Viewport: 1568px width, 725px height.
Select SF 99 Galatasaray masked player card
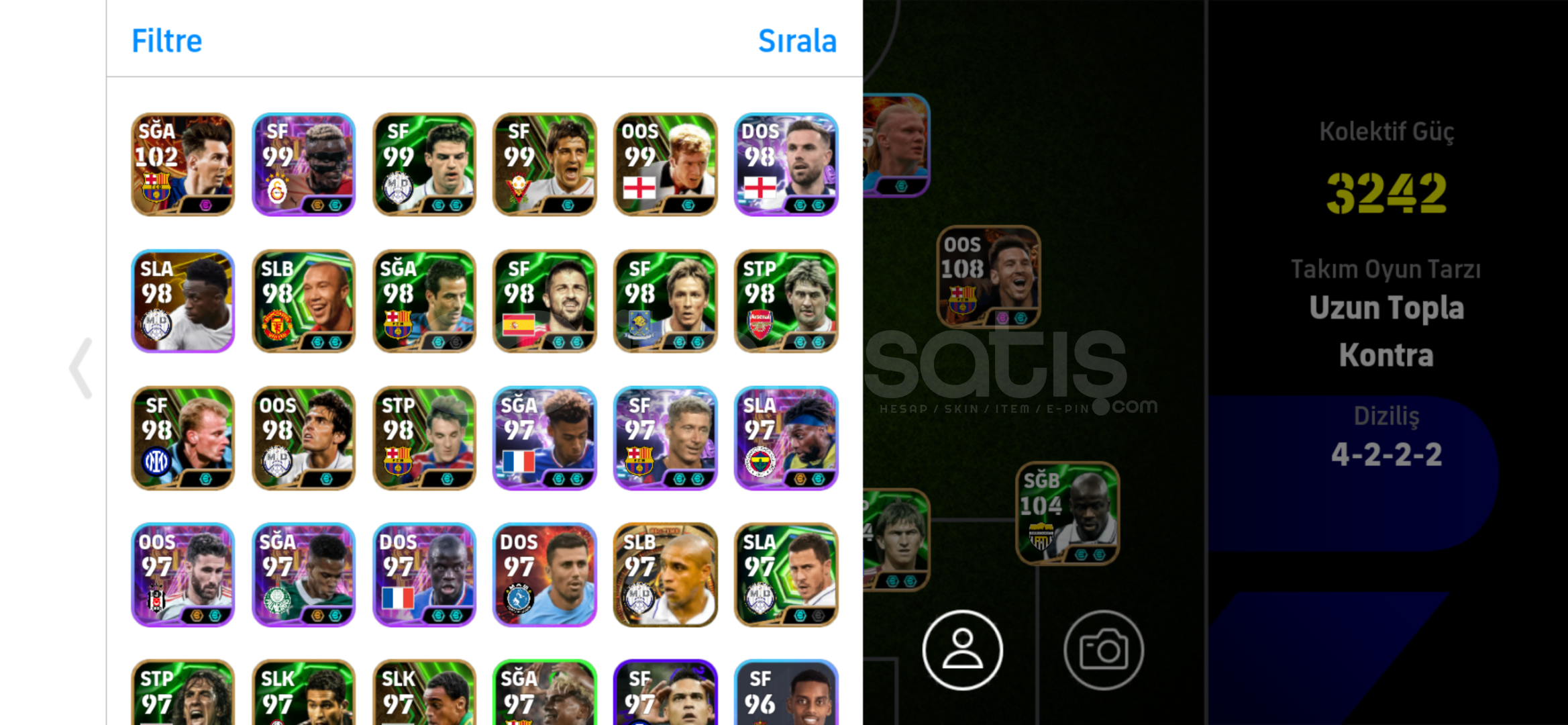point(303,164)
